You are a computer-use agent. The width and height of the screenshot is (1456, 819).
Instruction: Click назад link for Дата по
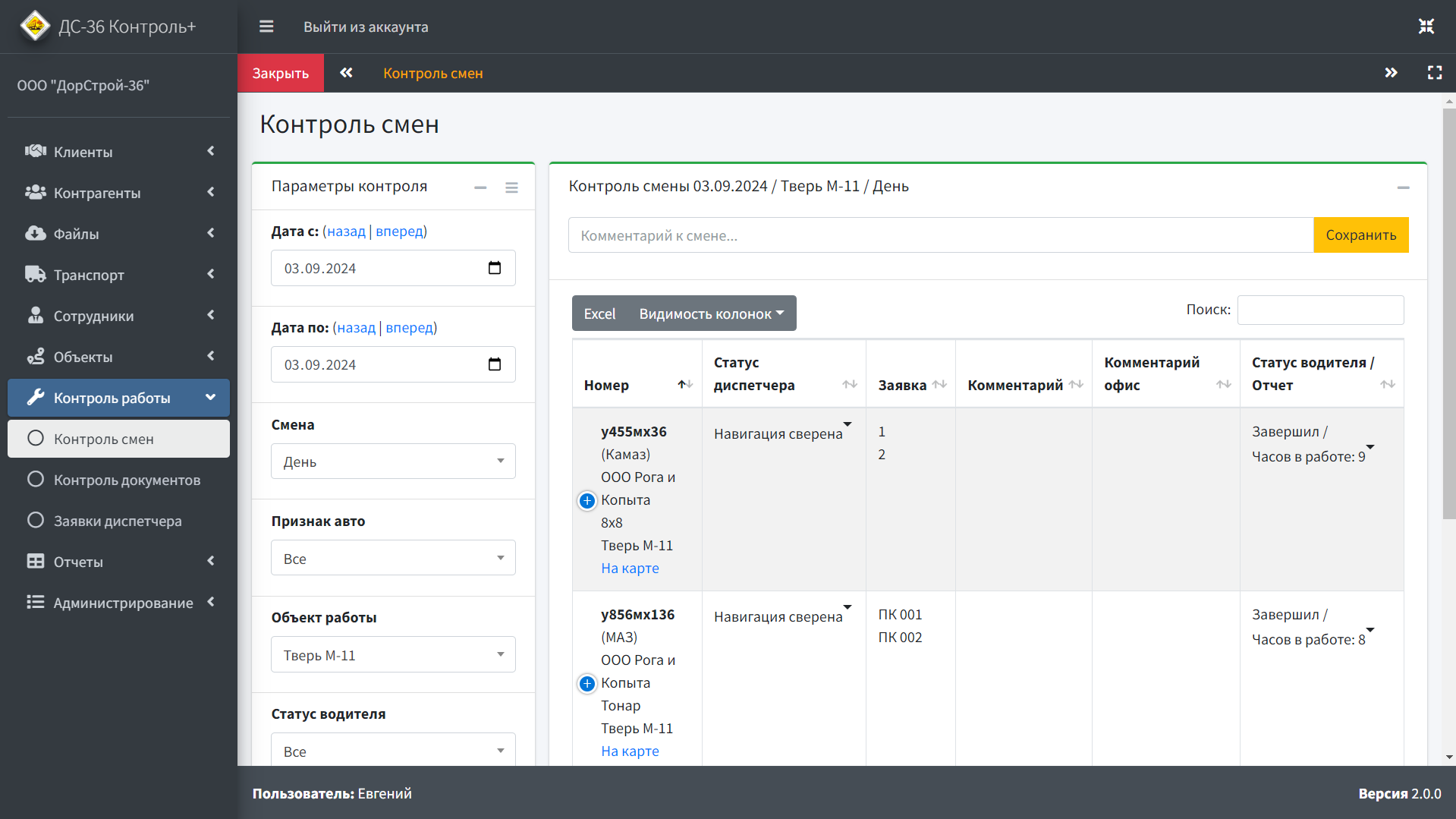point(356,327)
